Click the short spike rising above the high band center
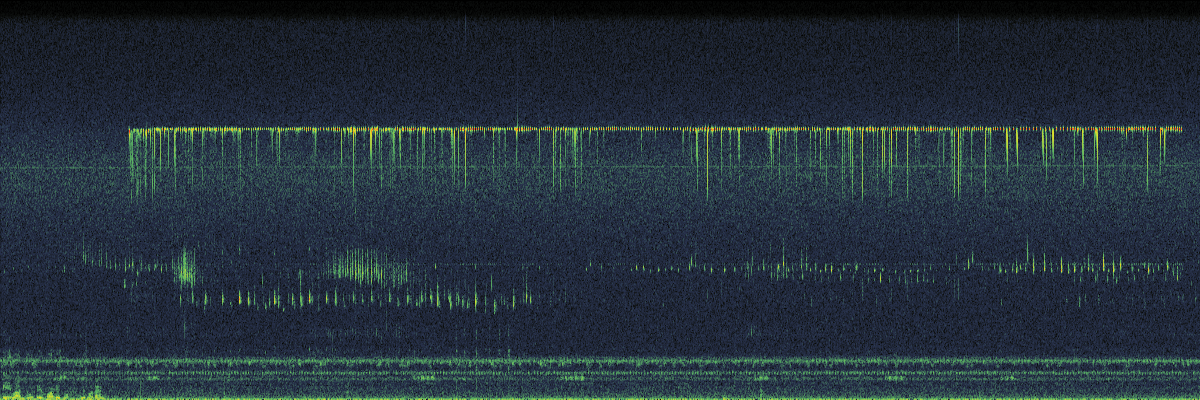This screenshot has height=400, width=1200. pyautogui.click(x=517, y=115)
